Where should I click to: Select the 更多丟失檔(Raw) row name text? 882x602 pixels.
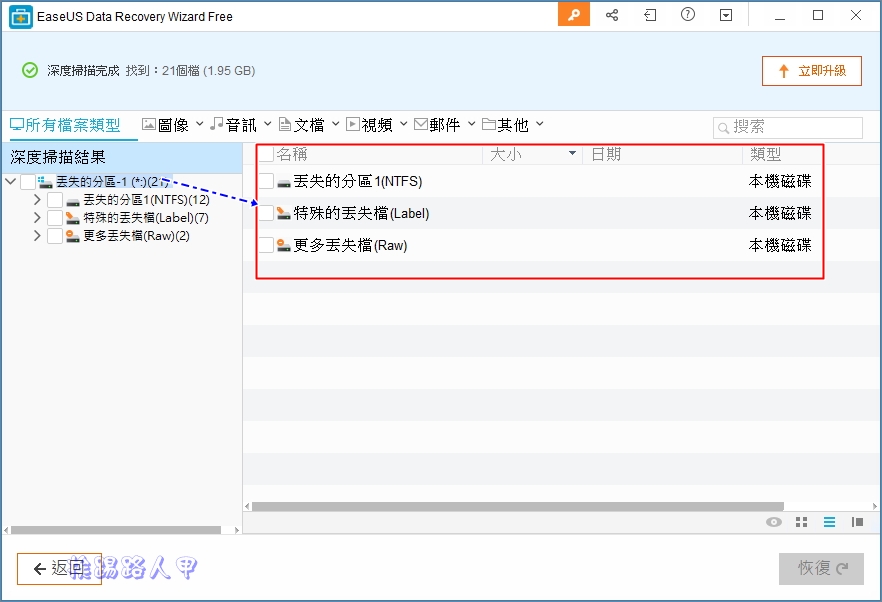(x=350, y=245)
